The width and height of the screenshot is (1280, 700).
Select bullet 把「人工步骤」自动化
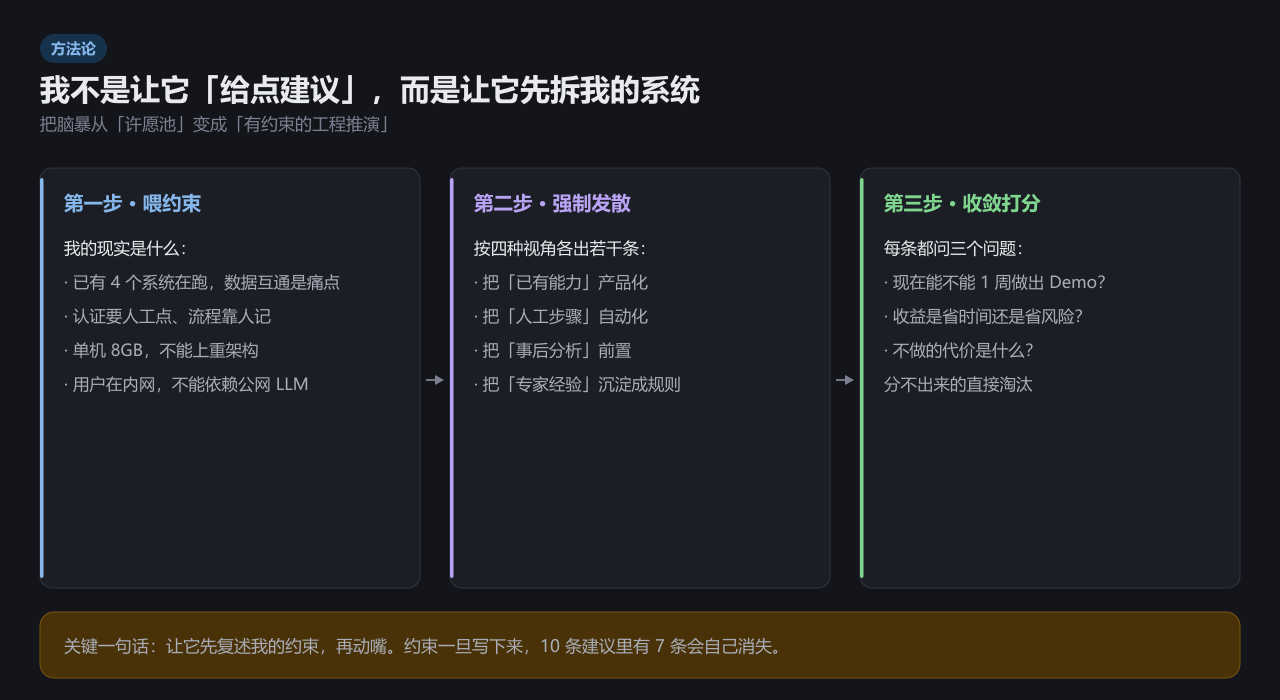(561, 317)
